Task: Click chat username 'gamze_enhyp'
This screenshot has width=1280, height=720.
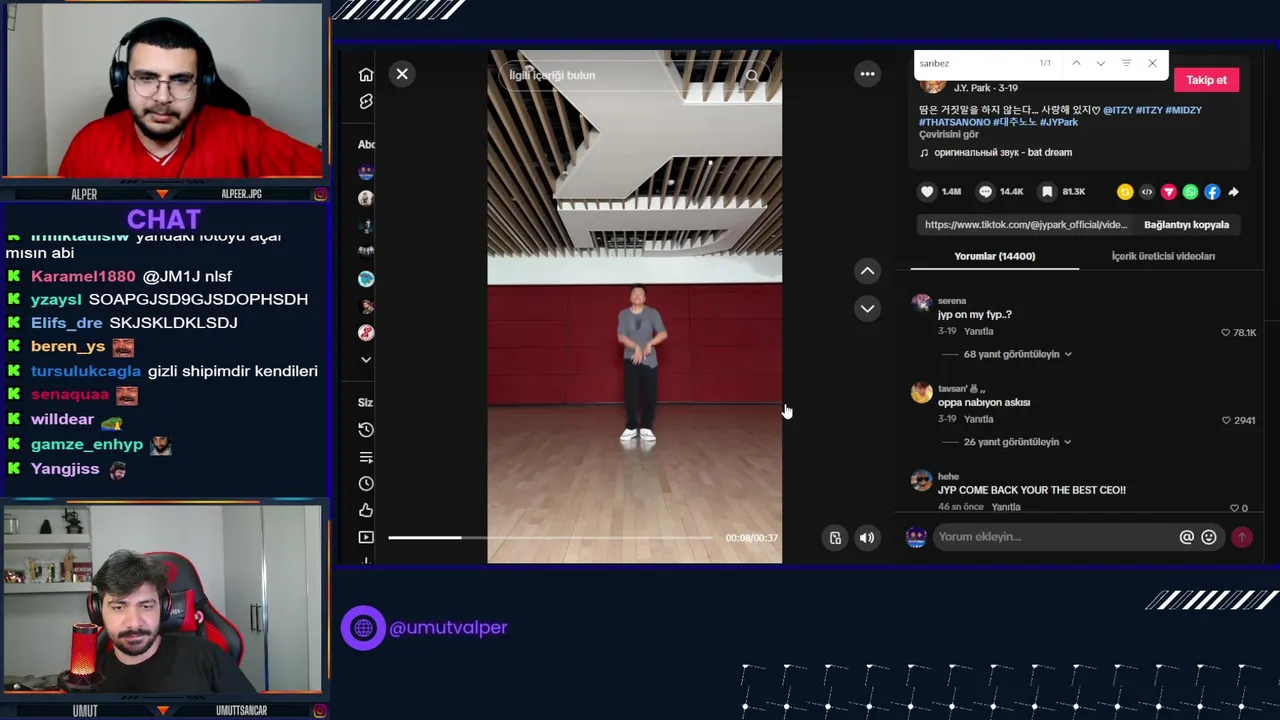Action: pos(87,444)
